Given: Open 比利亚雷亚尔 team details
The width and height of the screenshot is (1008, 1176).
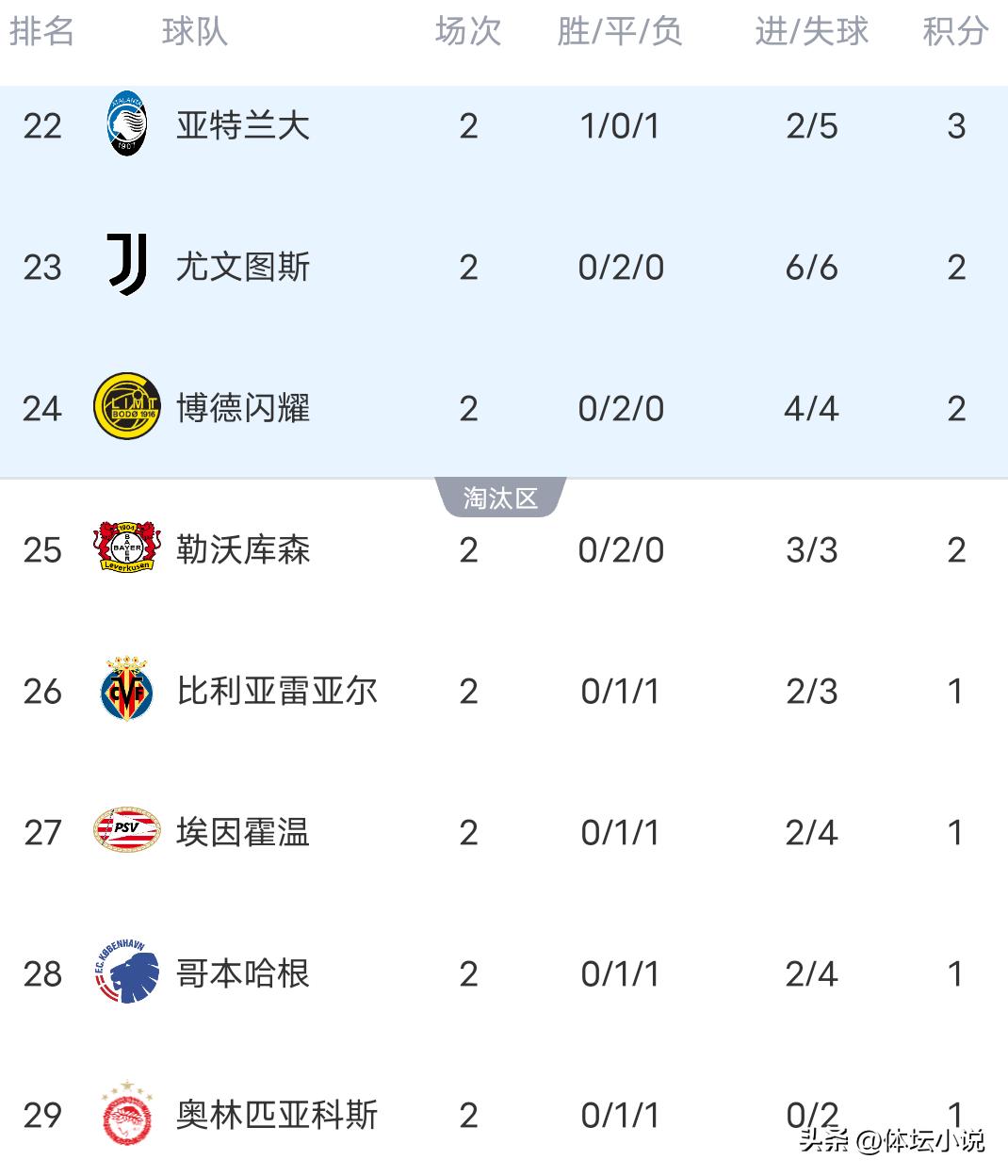Looking at the screenshot, I should (277, 691).
